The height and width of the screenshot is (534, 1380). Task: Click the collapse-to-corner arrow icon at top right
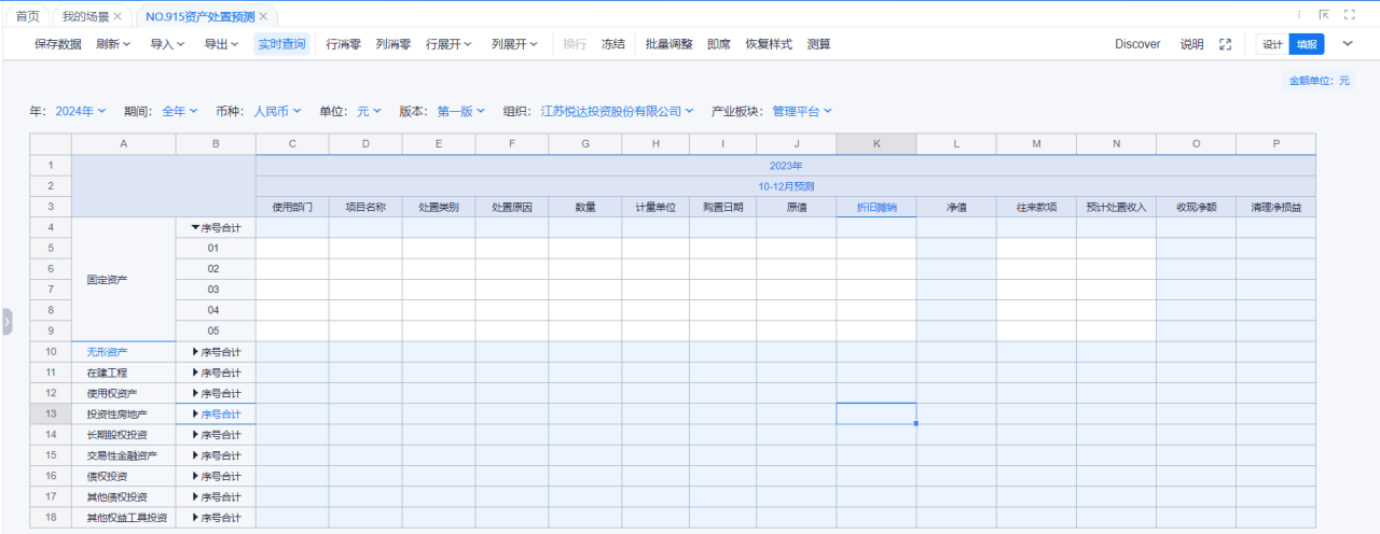(1324, 15)
